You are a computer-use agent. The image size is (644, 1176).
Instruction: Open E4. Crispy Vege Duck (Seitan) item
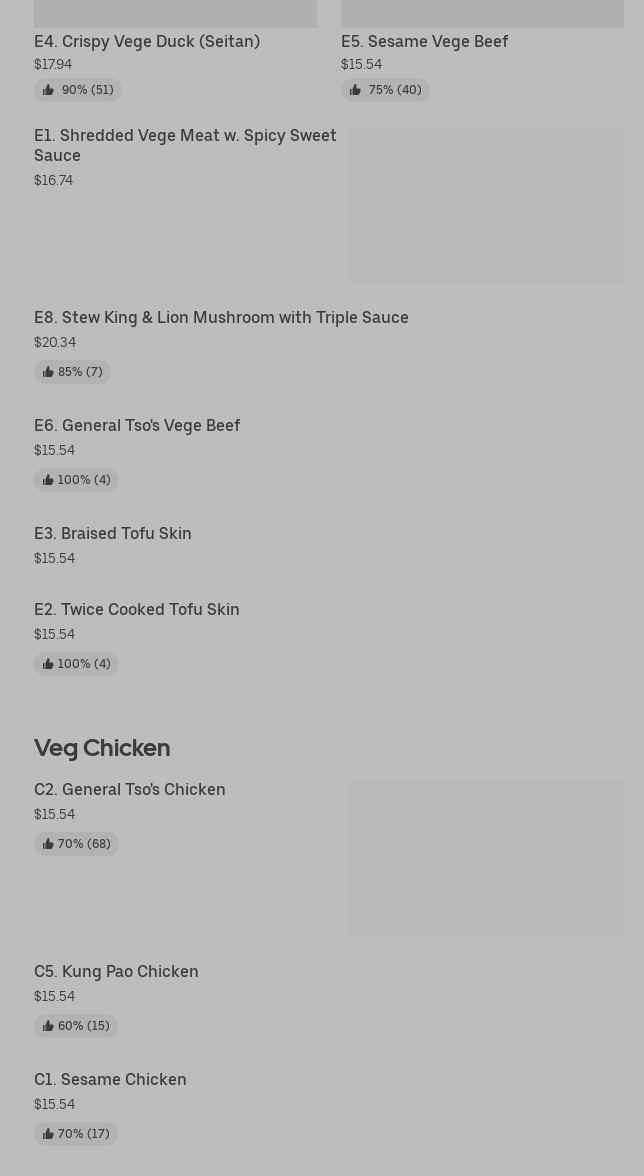(x=147, y=41)
